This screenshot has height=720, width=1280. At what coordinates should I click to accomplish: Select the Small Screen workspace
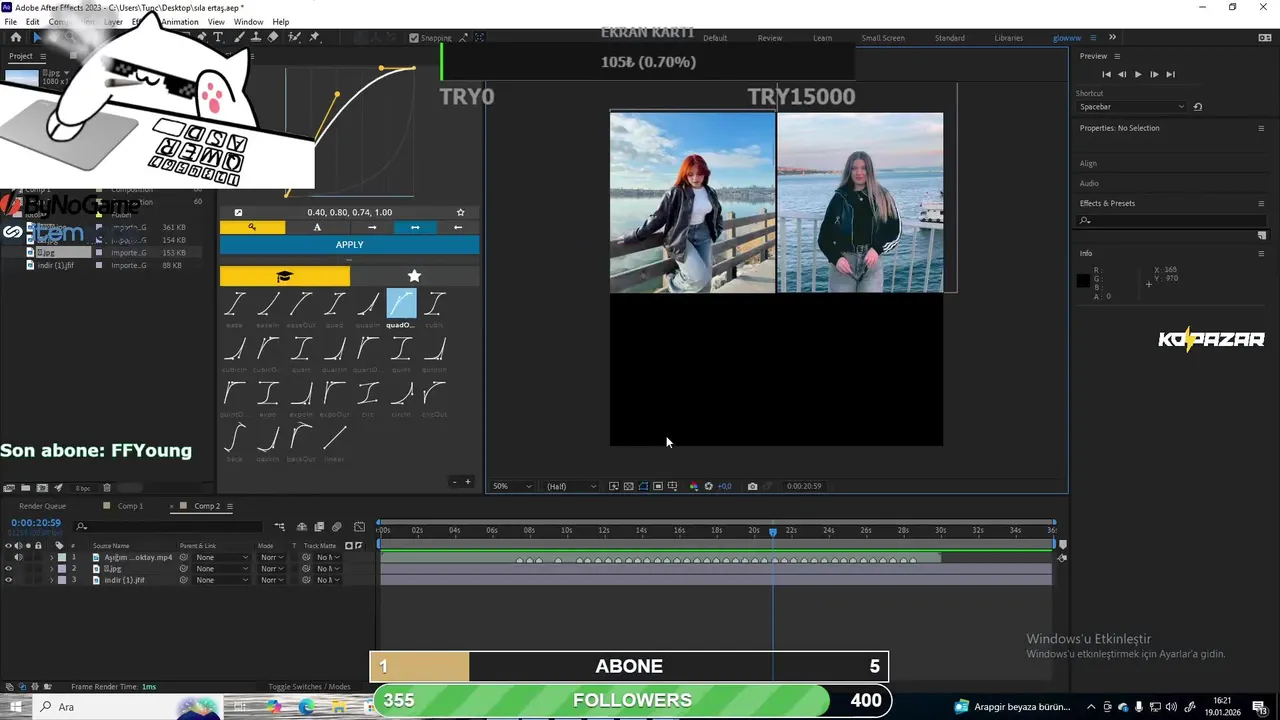tap(883, 38)
